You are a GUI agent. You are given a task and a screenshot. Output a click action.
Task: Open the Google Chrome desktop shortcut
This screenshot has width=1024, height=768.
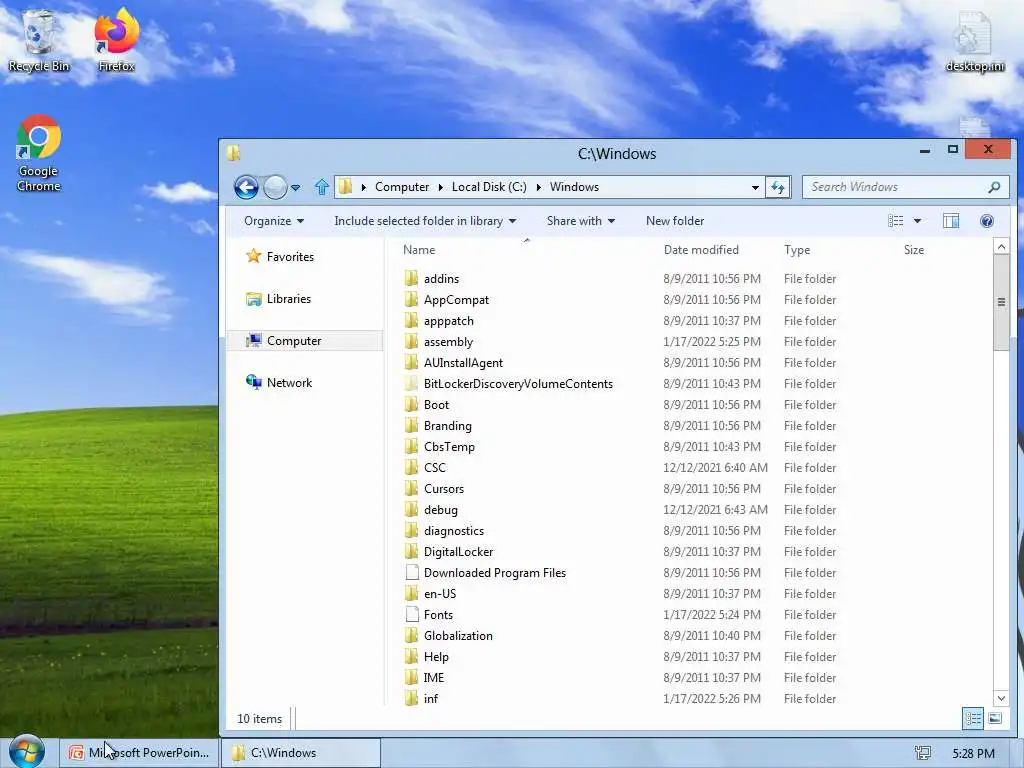[39, 153]
